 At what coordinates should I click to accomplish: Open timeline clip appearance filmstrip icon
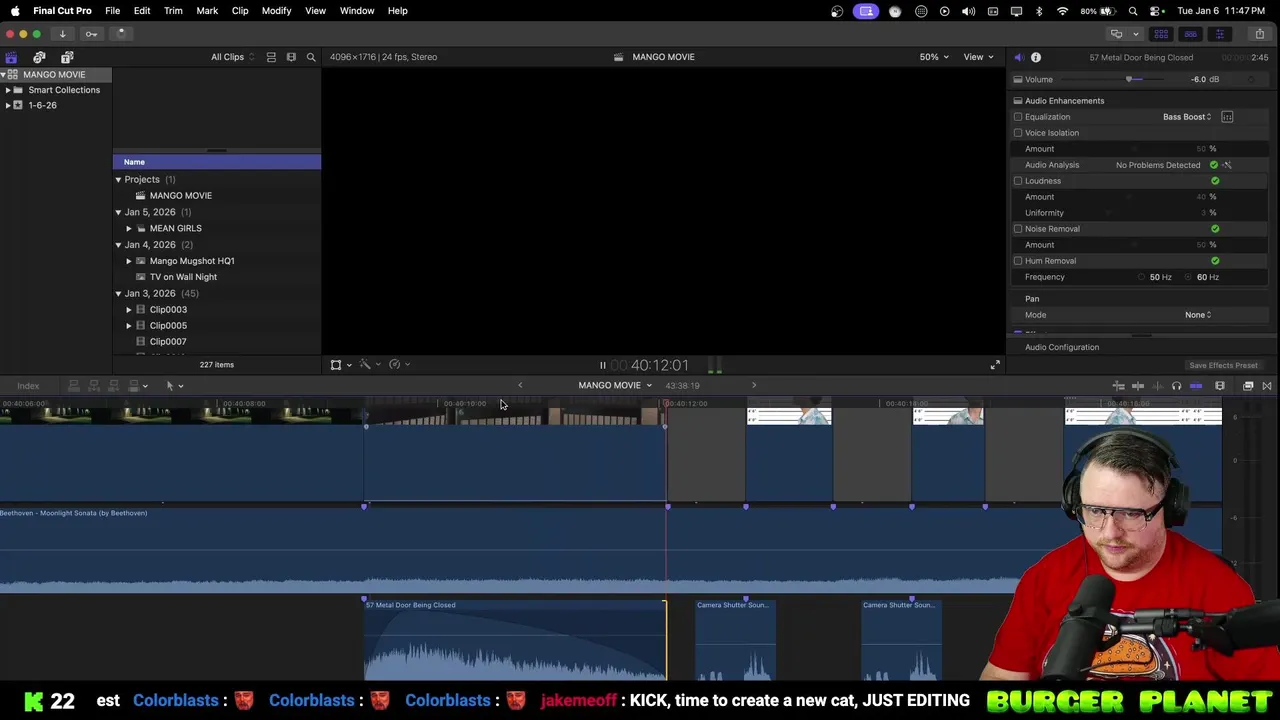[1220, 386]
